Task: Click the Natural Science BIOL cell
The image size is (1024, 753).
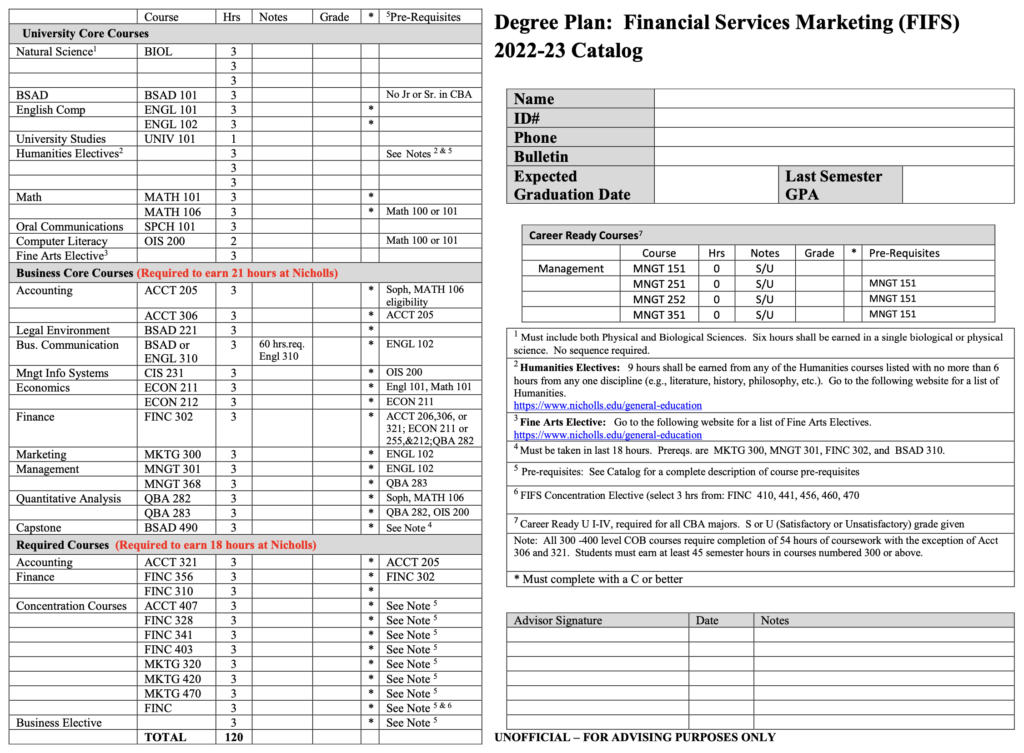Action: tap(176, 52)
